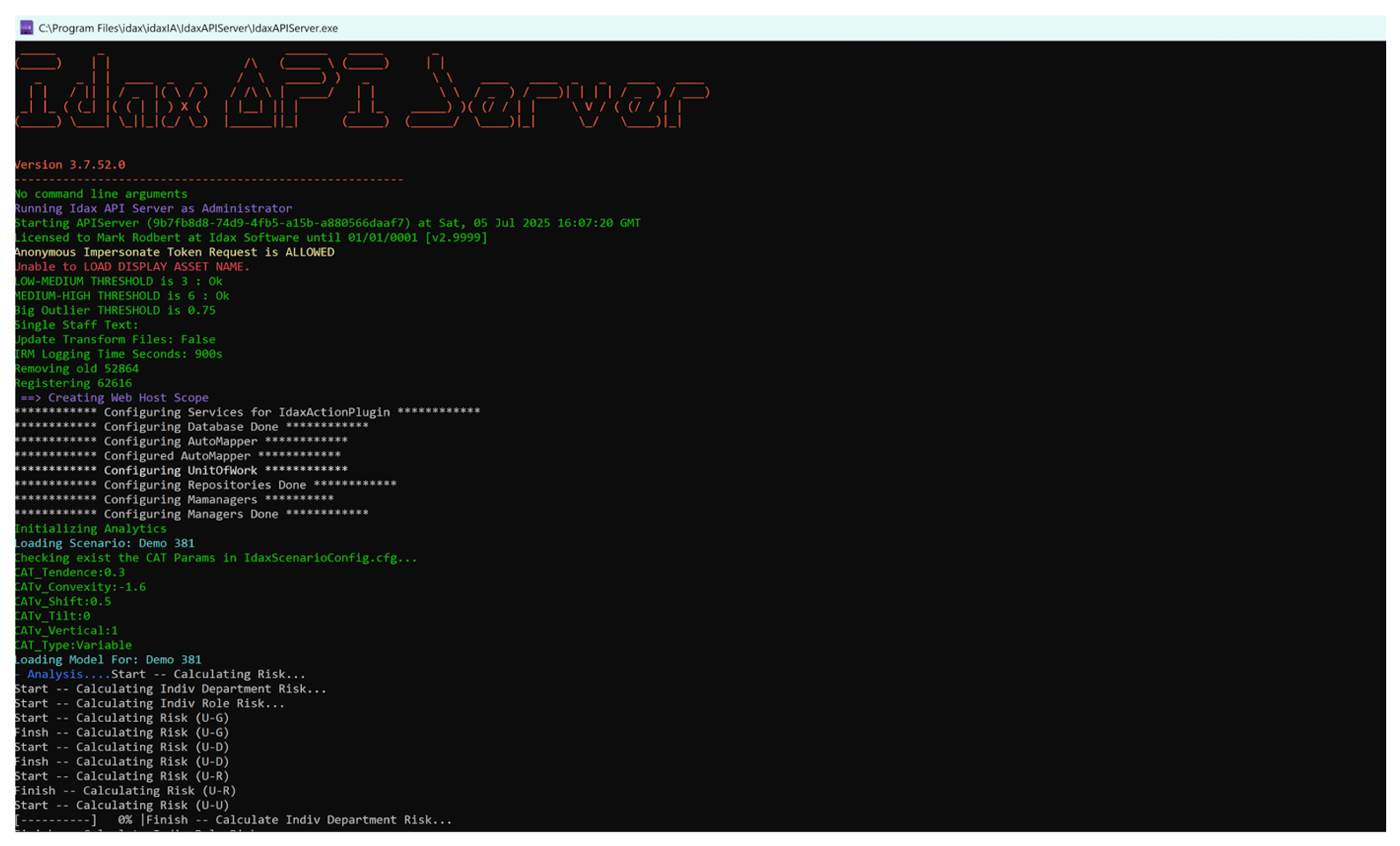
Task: Click the 'Configuring Repositories Done' line
Action: [x=206, y=485]
